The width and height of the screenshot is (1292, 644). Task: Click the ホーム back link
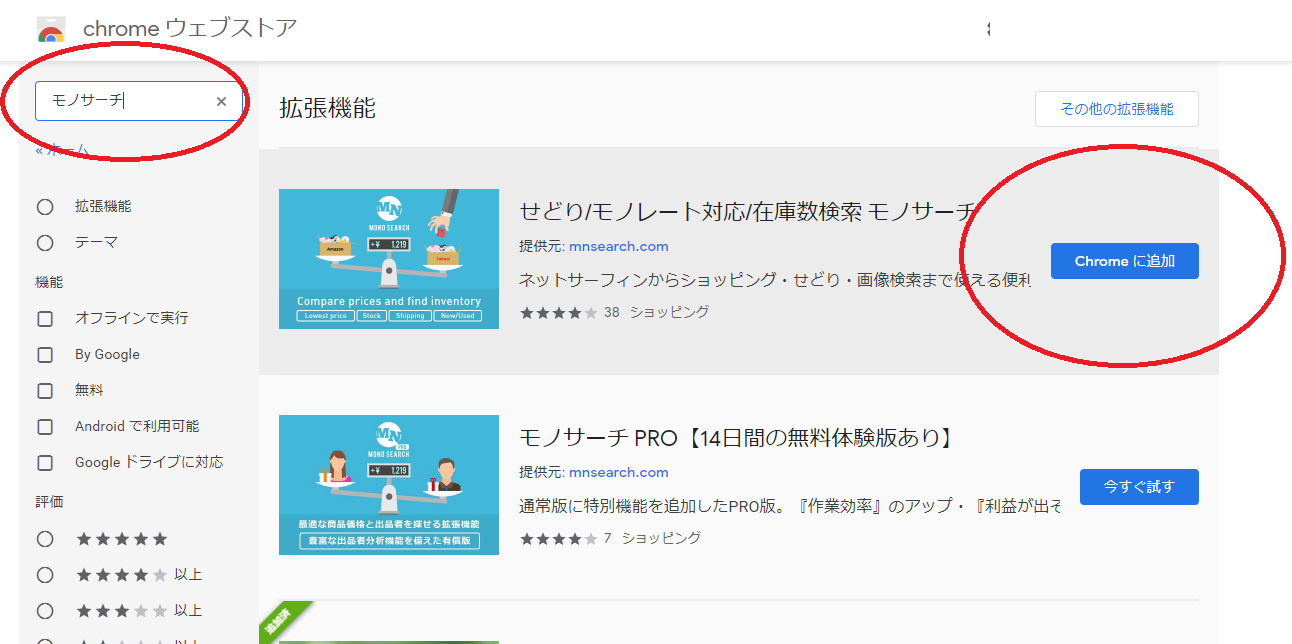(62, 150)
